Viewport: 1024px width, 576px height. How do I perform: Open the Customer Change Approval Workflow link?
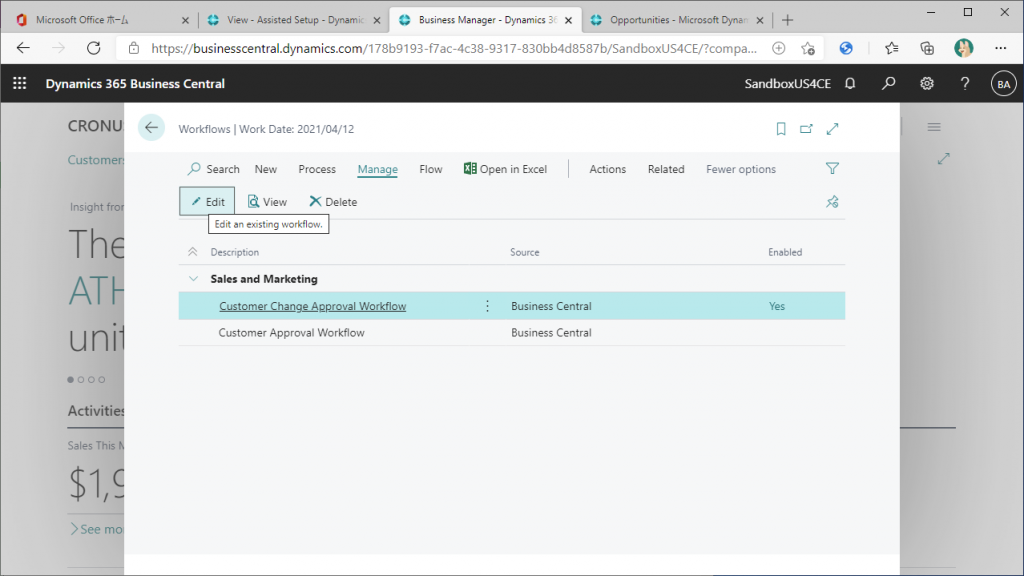click(313, 306)
